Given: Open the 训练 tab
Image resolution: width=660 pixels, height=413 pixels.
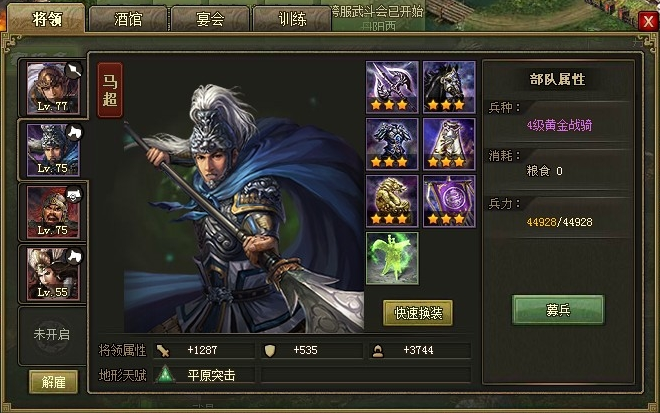Looking at the screenshot, I should 292,19.
